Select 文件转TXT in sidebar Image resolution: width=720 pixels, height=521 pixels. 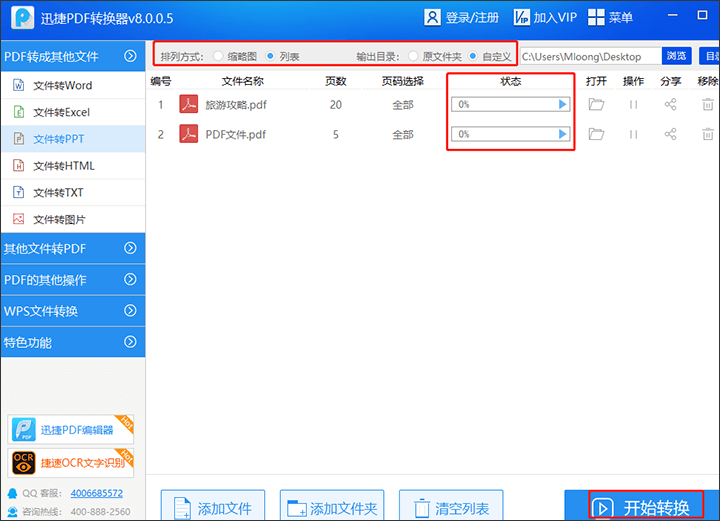click(x=73, y=192)
